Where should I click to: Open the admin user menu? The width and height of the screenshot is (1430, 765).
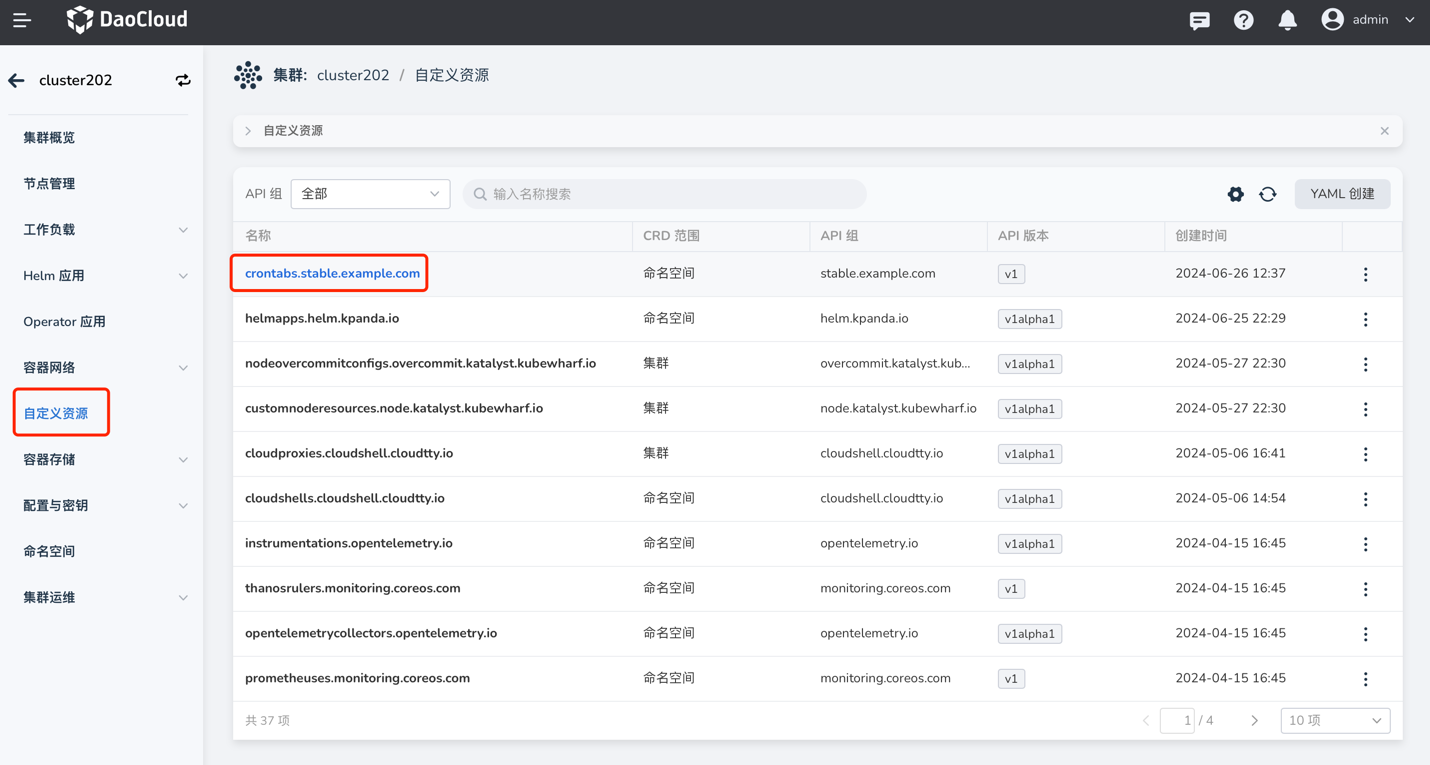coord(1368,20)
